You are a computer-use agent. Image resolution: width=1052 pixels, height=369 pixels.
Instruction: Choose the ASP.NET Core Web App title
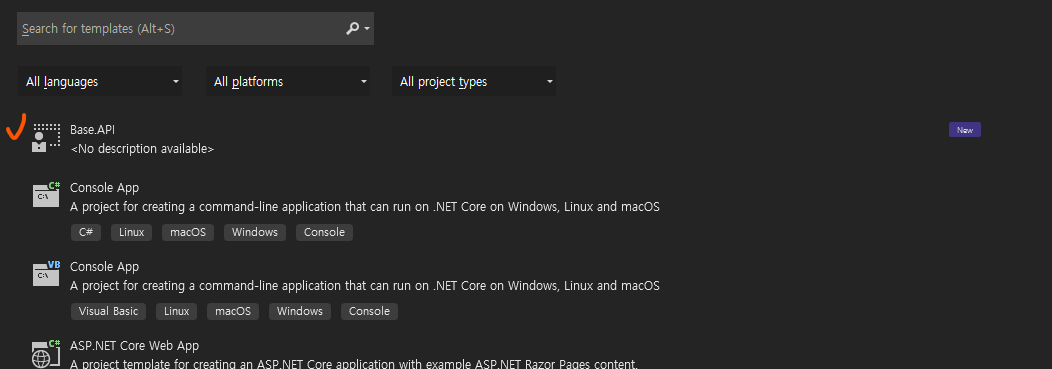pos(134,346)
